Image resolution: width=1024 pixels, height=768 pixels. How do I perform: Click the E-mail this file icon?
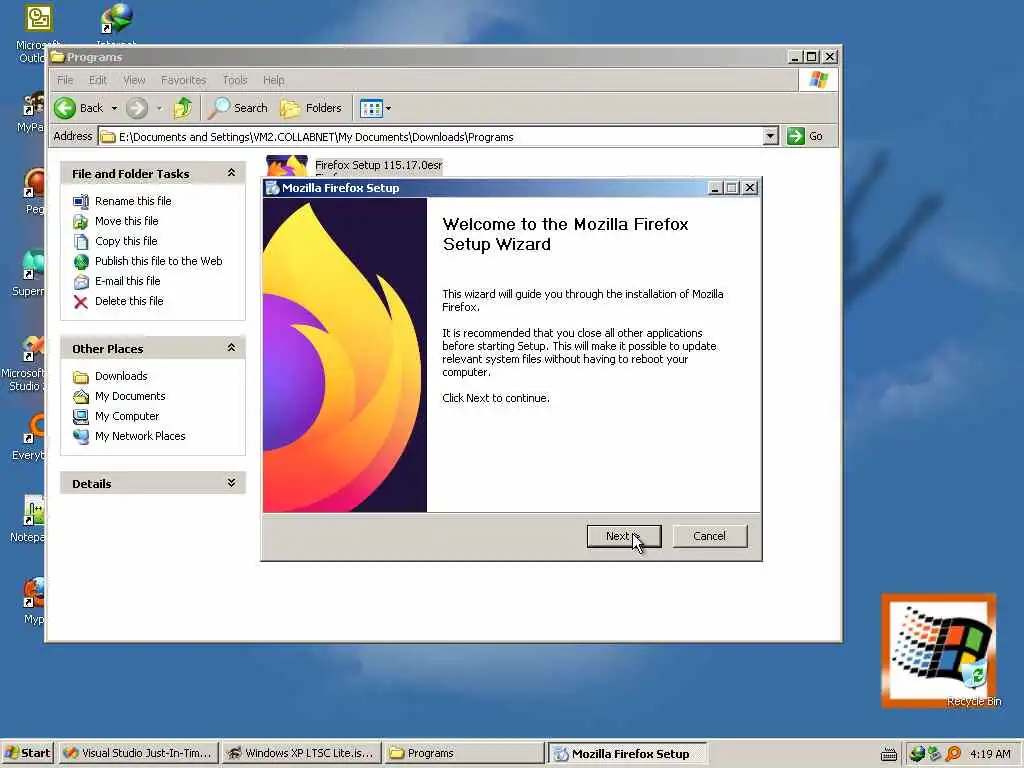(81, 281)
